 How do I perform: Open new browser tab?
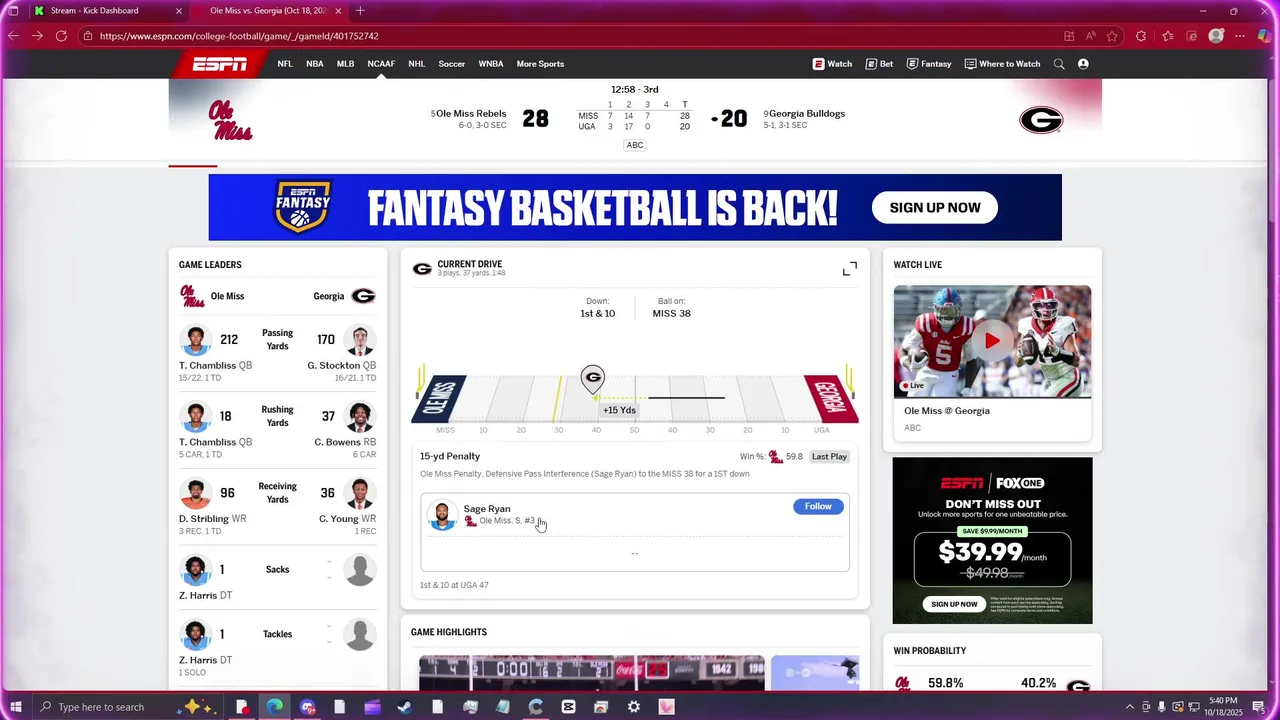(x=360, y=11)
